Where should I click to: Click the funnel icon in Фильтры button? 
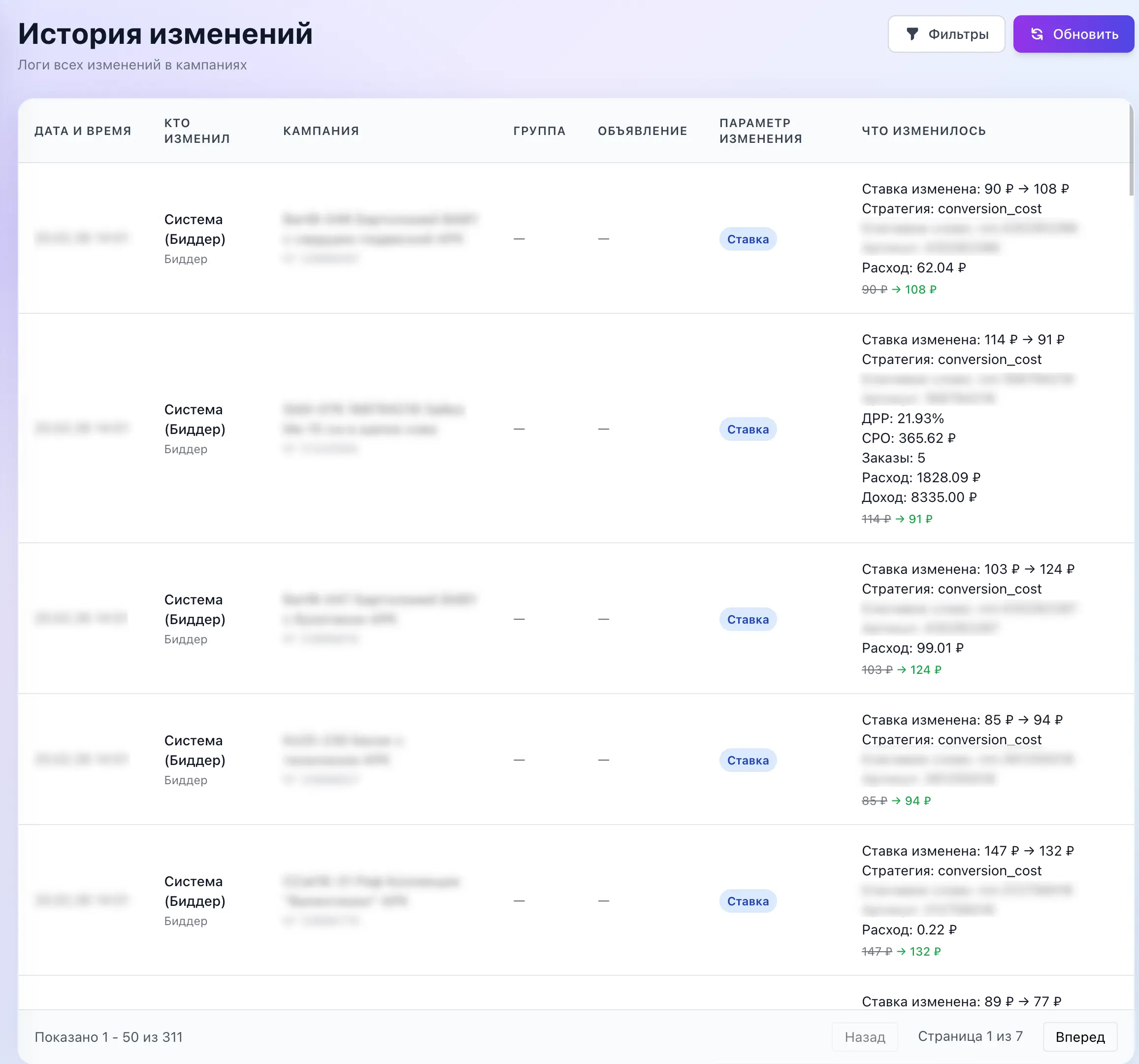(x=912, y=34)
